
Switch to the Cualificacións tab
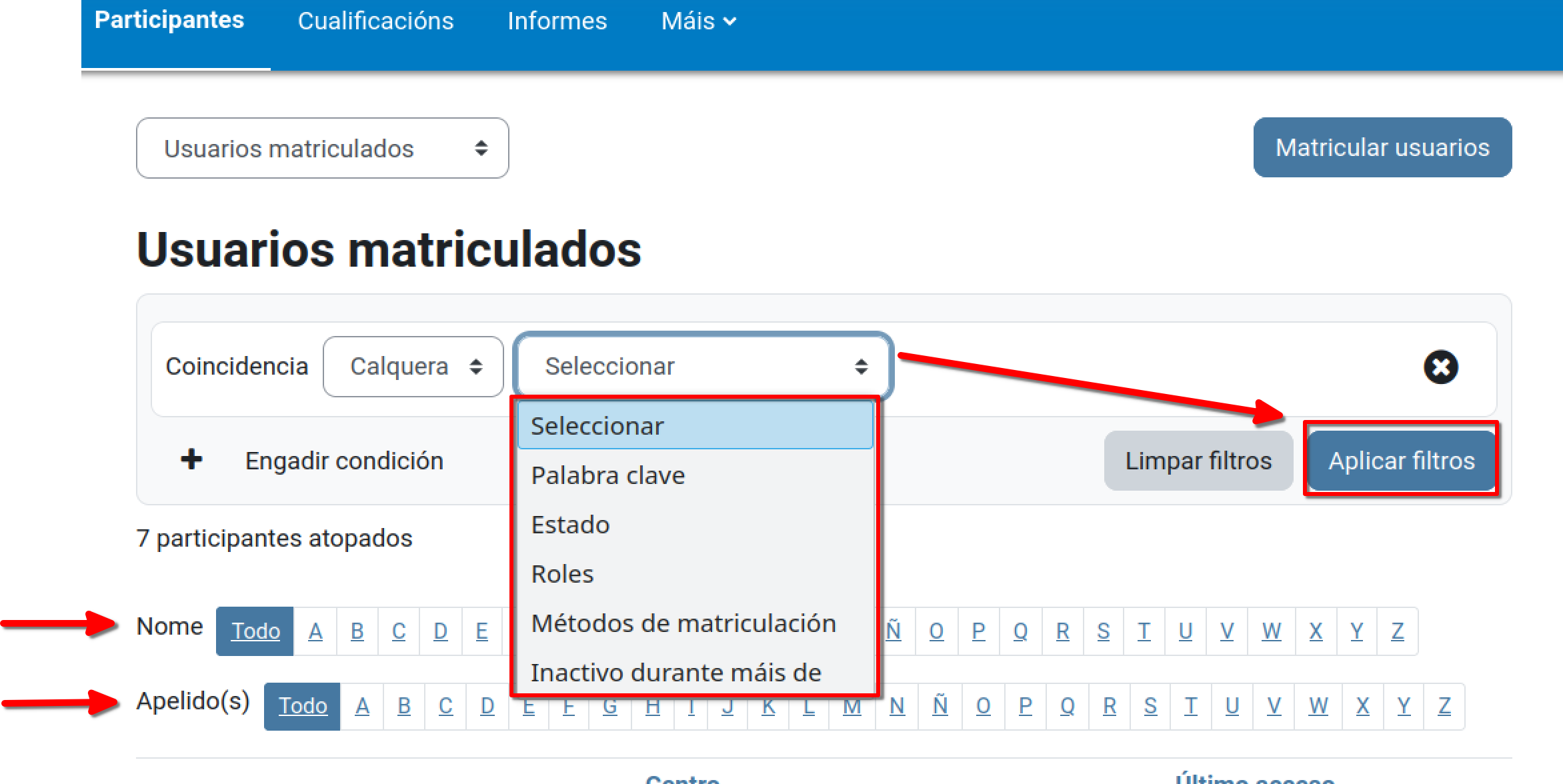pyautogui.click(x=376, y=21)
